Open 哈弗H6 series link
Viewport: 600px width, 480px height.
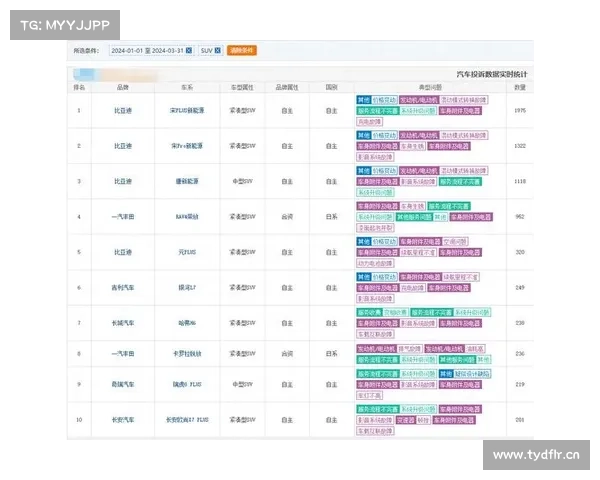(187, 323)
